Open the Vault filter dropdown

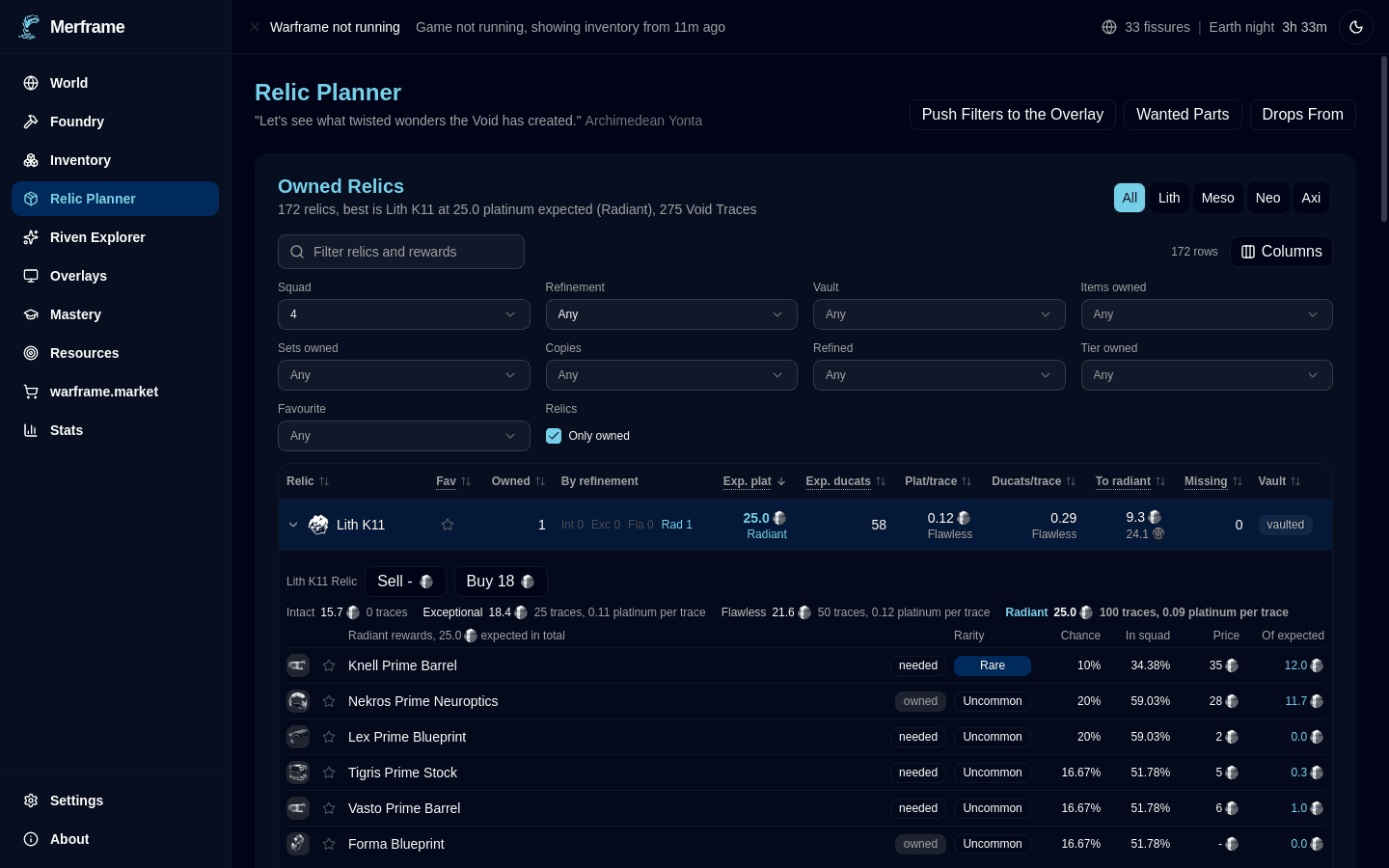[x=939, y=314]
